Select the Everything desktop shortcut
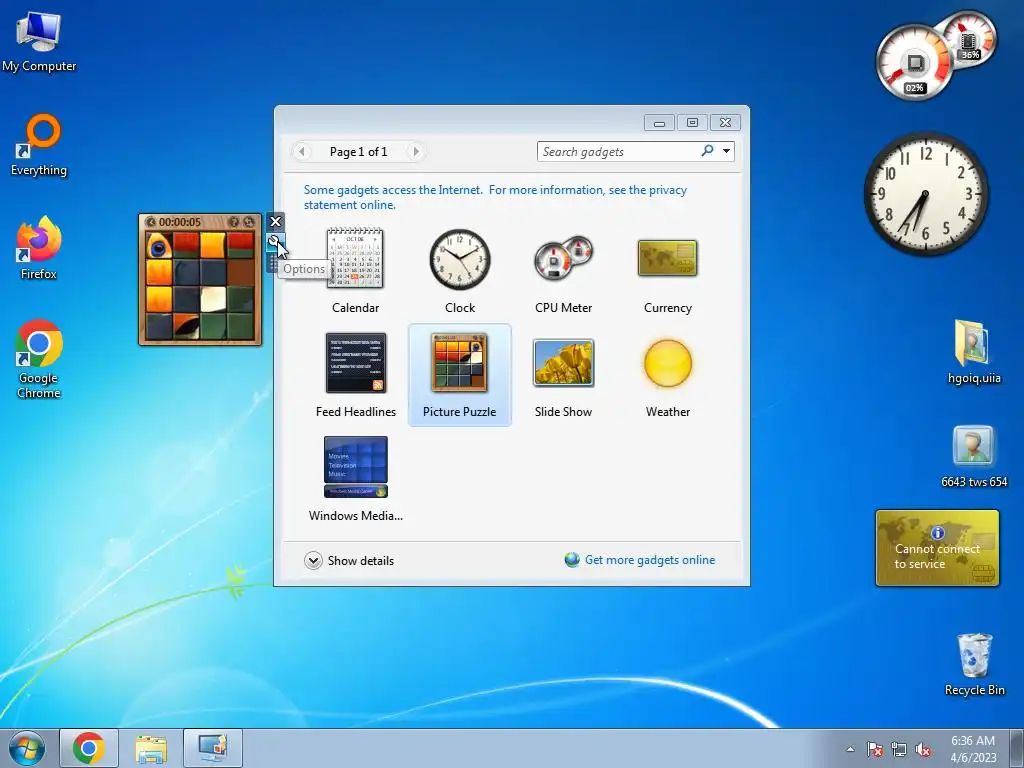 click(39, 145)
